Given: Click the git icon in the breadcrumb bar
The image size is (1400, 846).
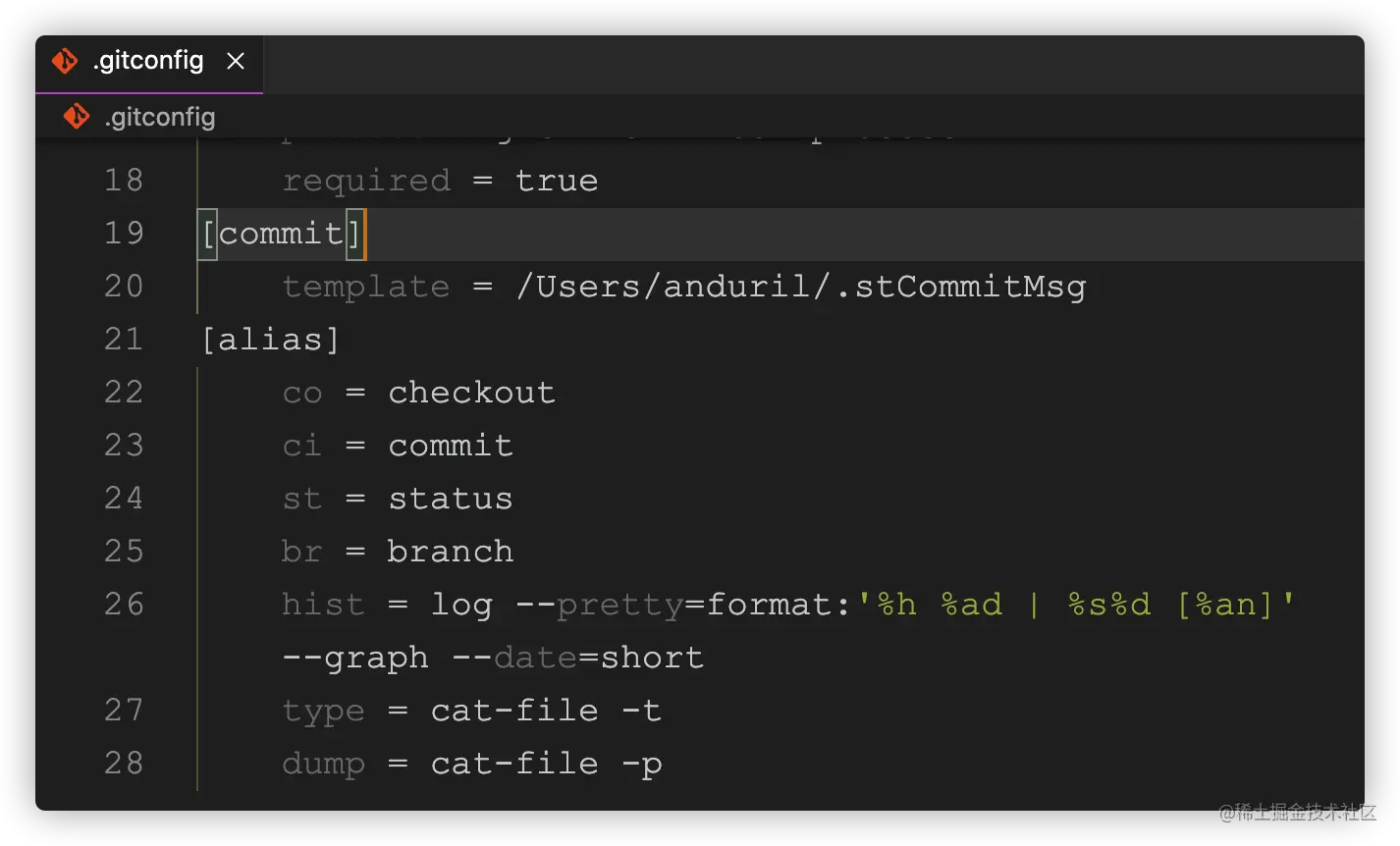Looking at the screenshot, I should pos(77,117).
